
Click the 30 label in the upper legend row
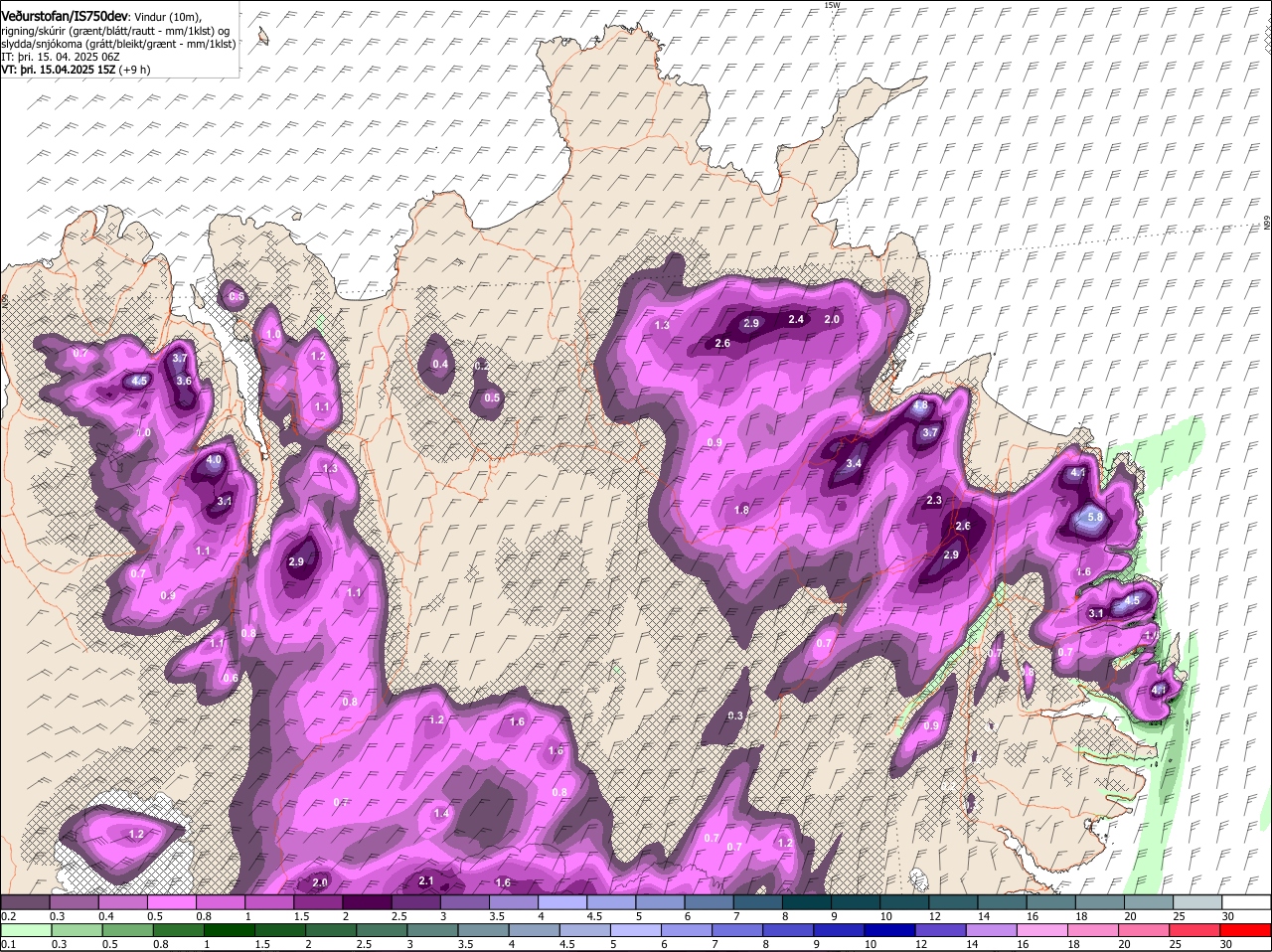tap(1228, 915)
